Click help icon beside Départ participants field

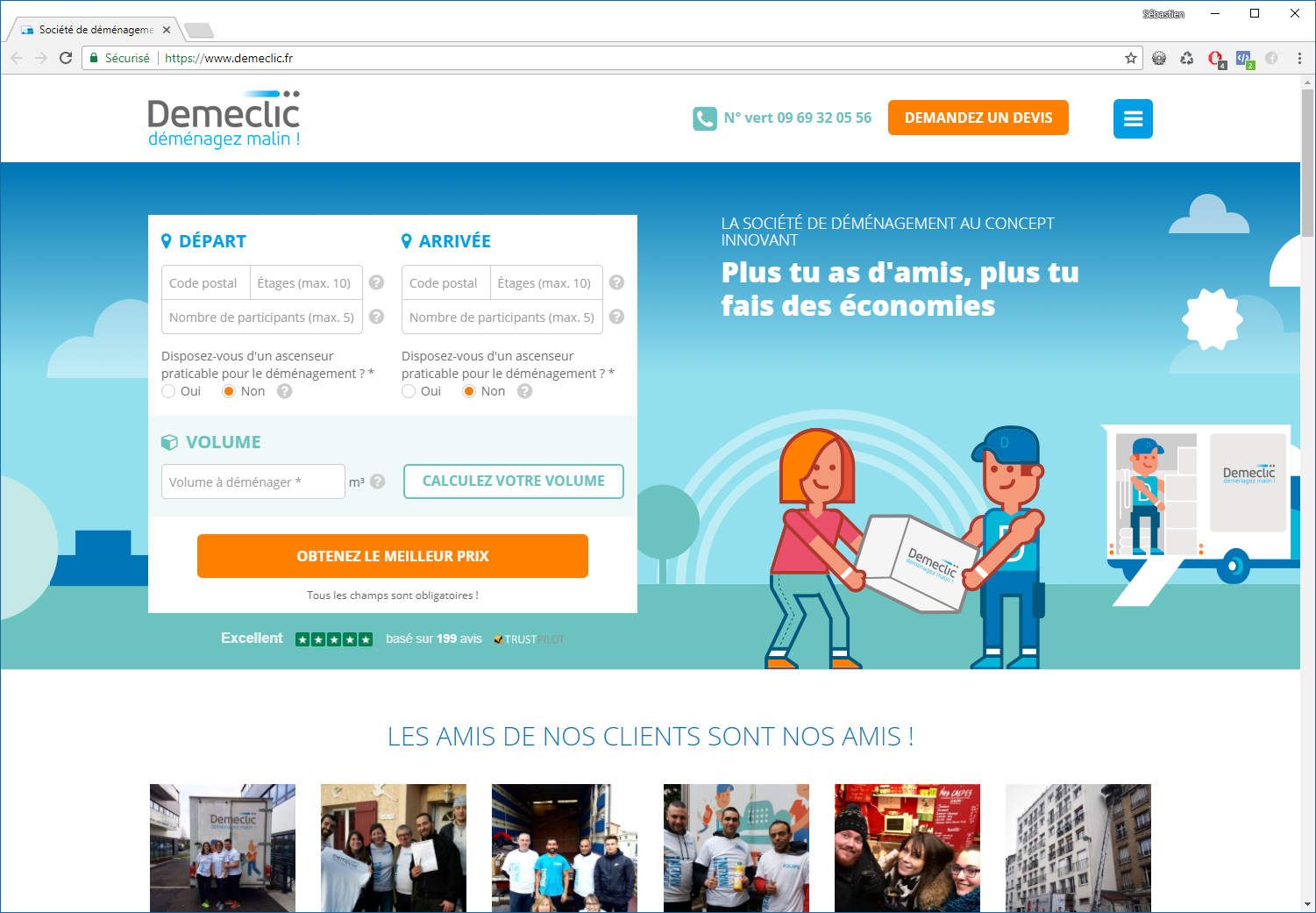tap(376, 317)
